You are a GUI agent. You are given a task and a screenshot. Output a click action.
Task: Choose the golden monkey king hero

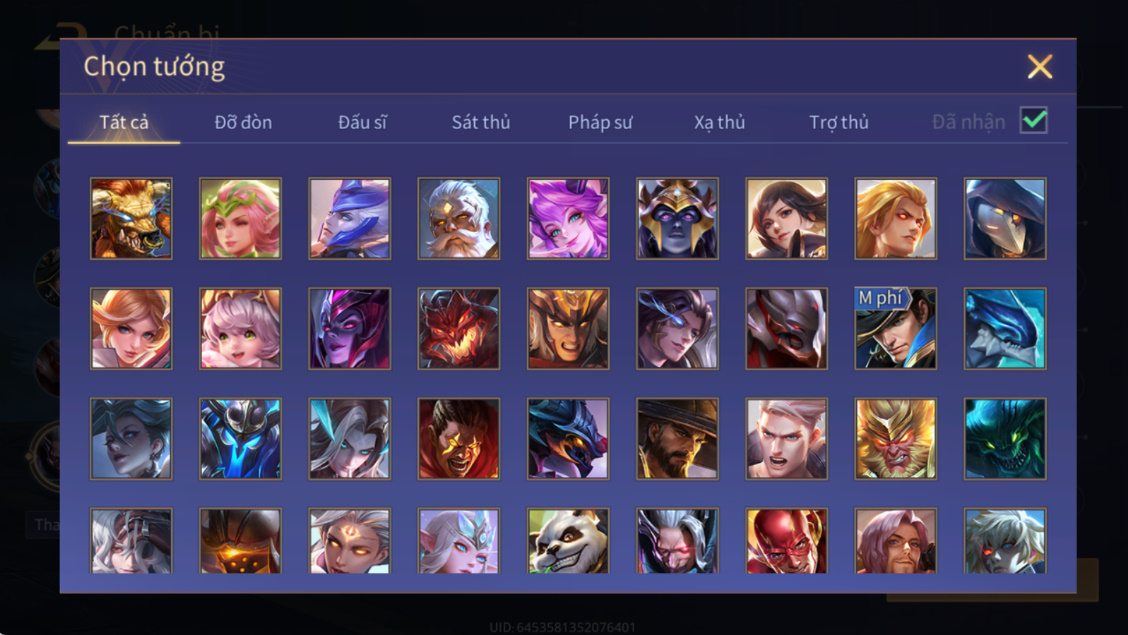click(896, 439)
